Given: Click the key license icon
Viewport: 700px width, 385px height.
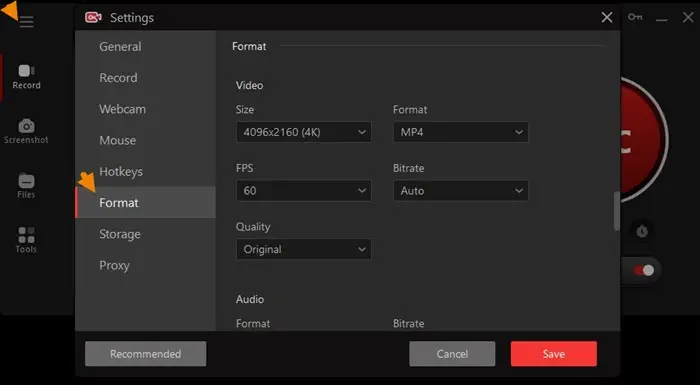Looking at the screenshot, I should click(x=635, y=17).
